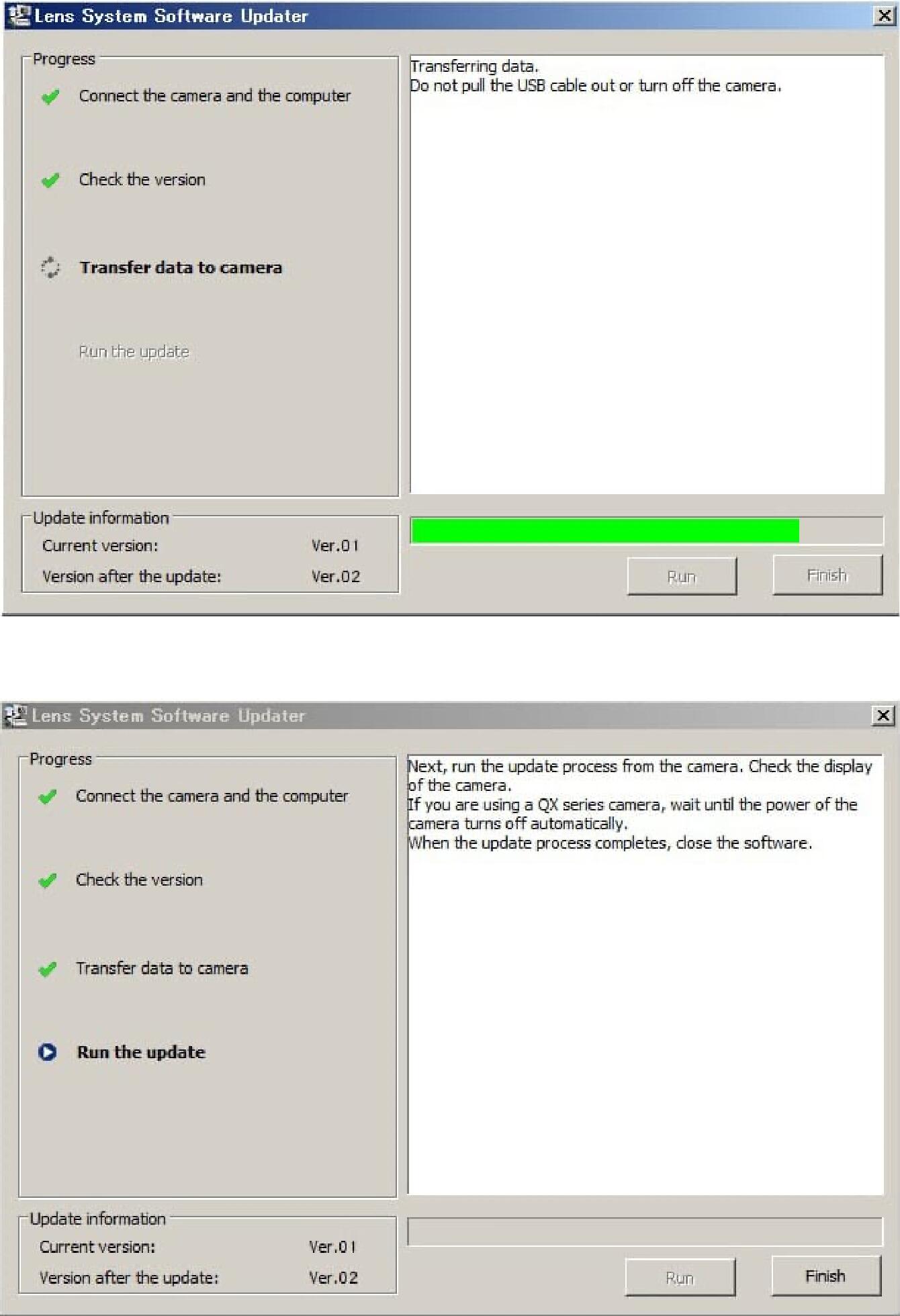The image size is (900, 1316).
Task: Click the app icon in the upper window title bar
Action: [19, 16]
